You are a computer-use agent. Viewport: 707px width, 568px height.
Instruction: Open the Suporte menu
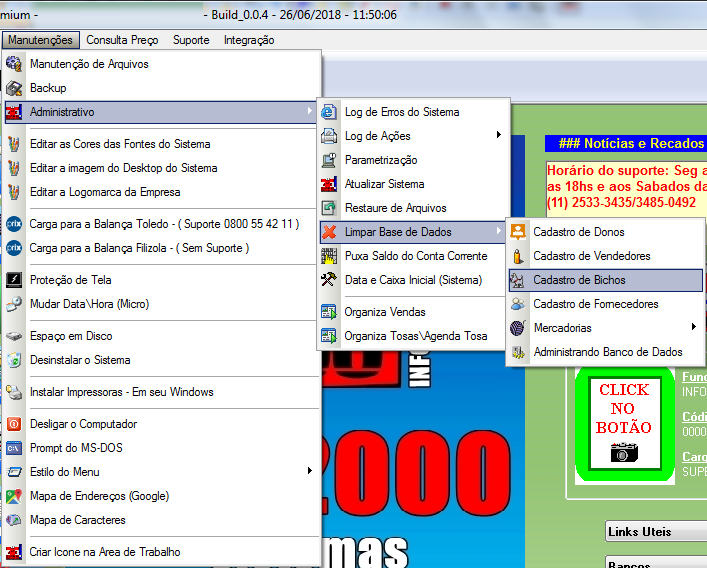pos(191,40)
